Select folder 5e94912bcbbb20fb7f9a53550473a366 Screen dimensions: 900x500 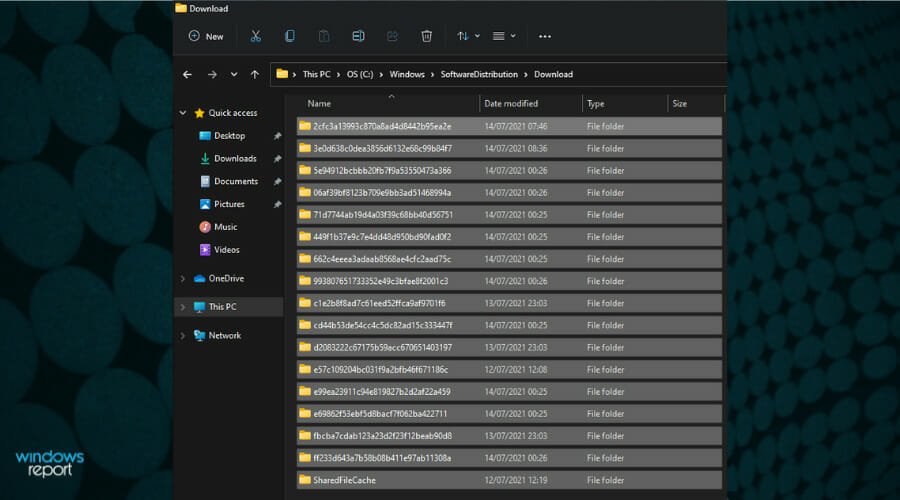pyautogui.click(x=509, y=170)
